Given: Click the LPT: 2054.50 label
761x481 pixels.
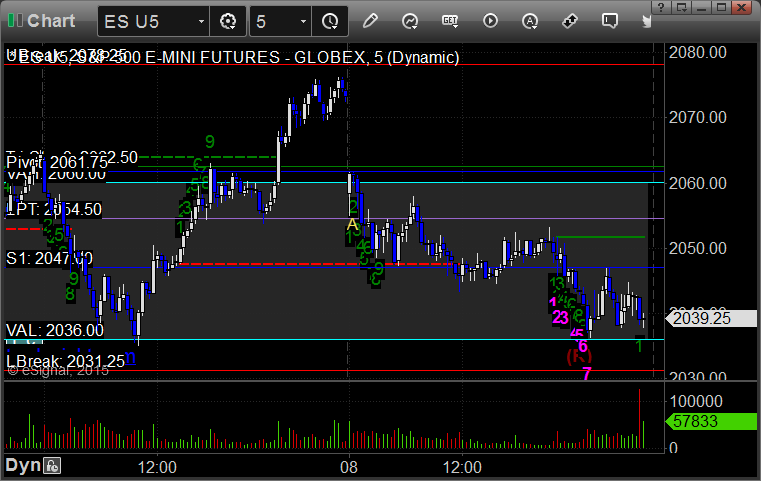Looking at the screenshot, I should [54, 210].
